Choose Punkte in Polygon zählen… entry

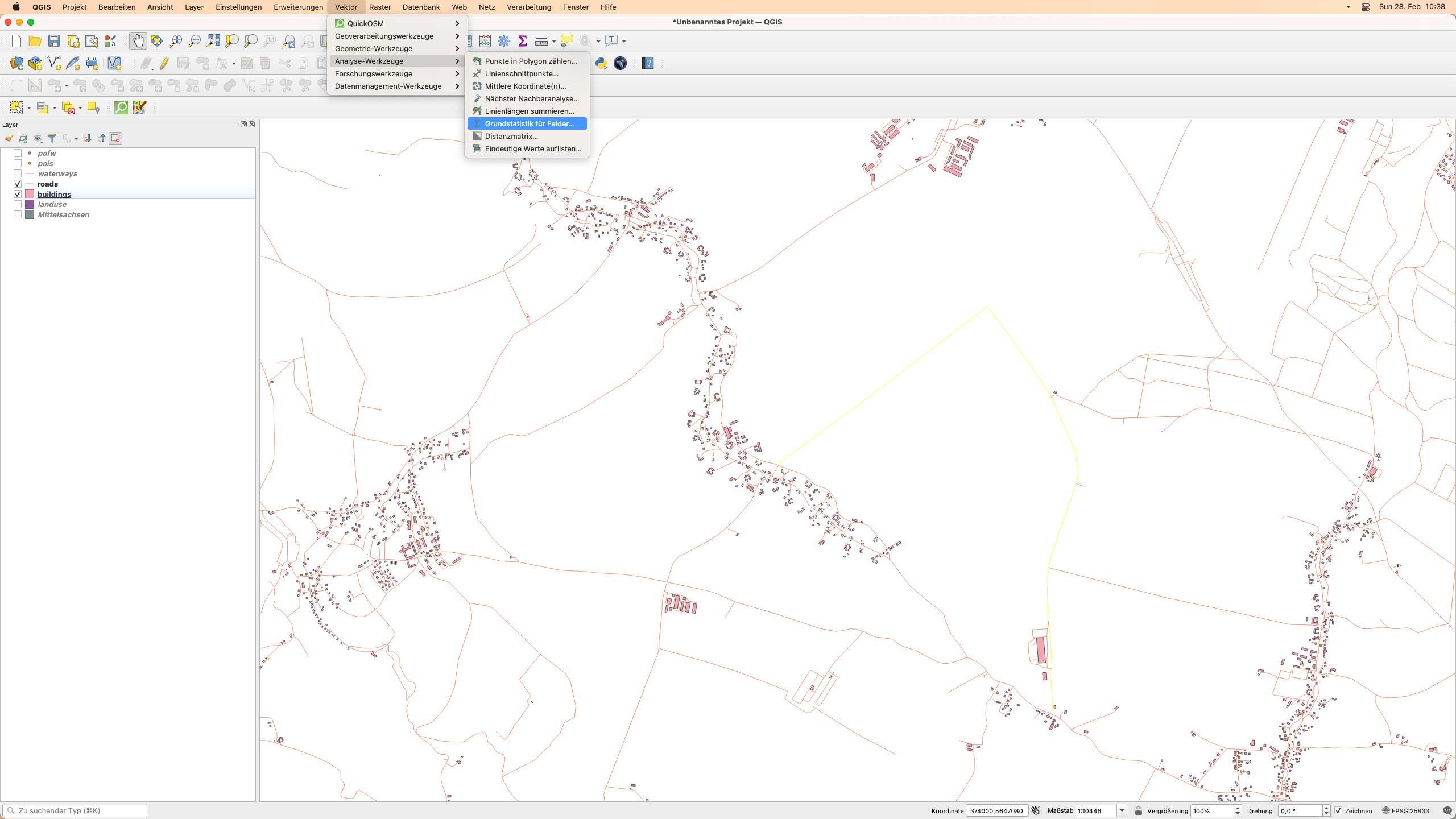(x=527, y=61)
